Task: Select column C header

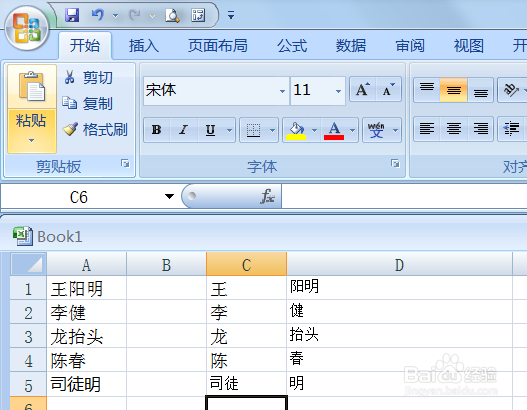Action: click(x=246, y=264)
